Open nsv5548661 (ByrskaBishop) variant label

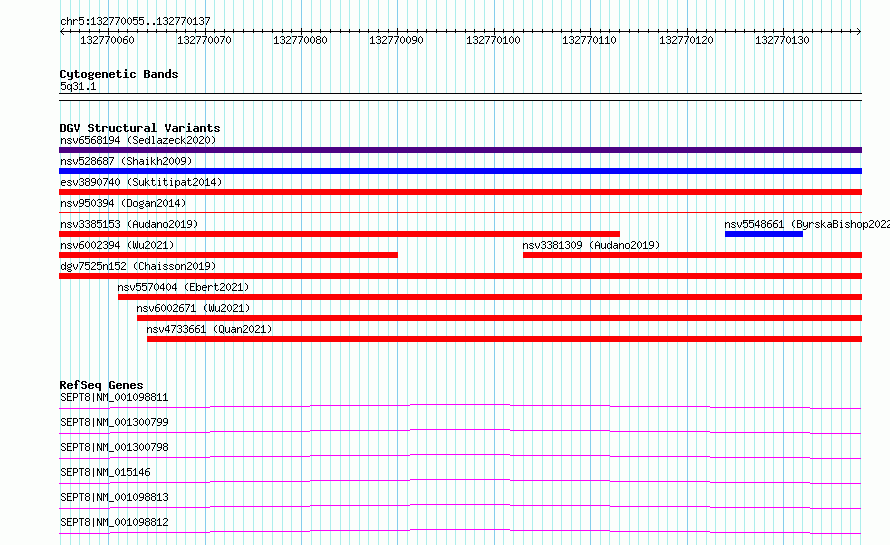(x=807, y=224)
